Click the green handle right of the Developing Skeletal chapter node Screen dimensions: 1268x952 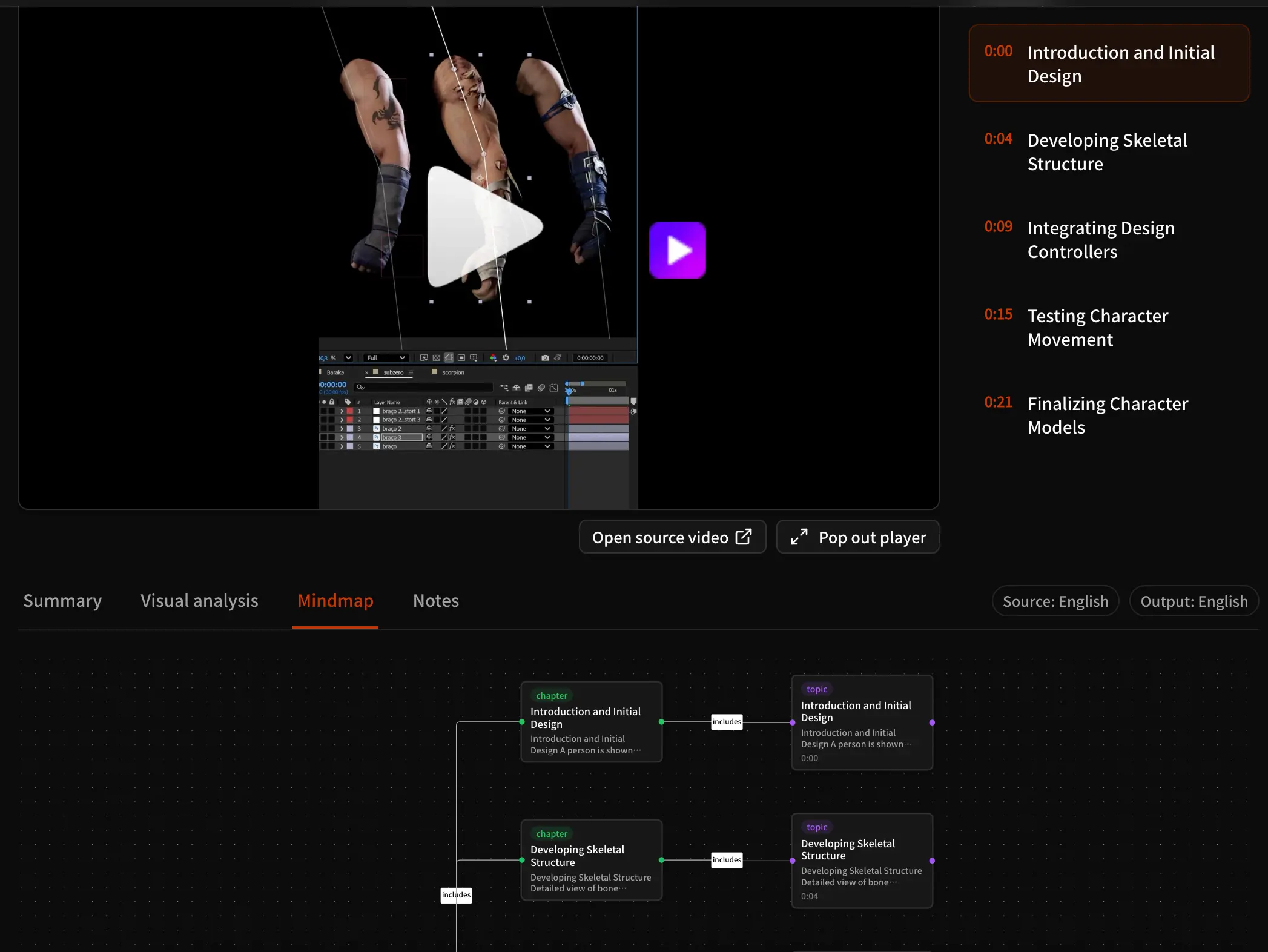tap(661, 860)
